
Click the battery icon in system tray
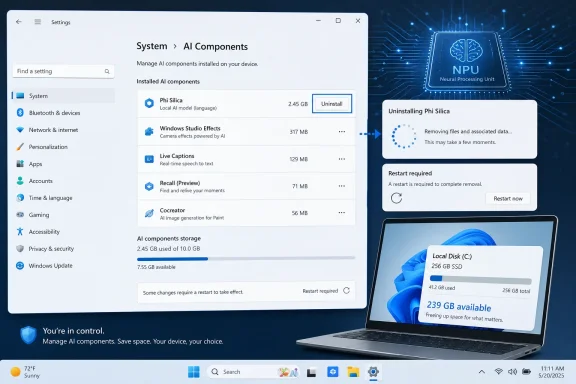(526, 372)
